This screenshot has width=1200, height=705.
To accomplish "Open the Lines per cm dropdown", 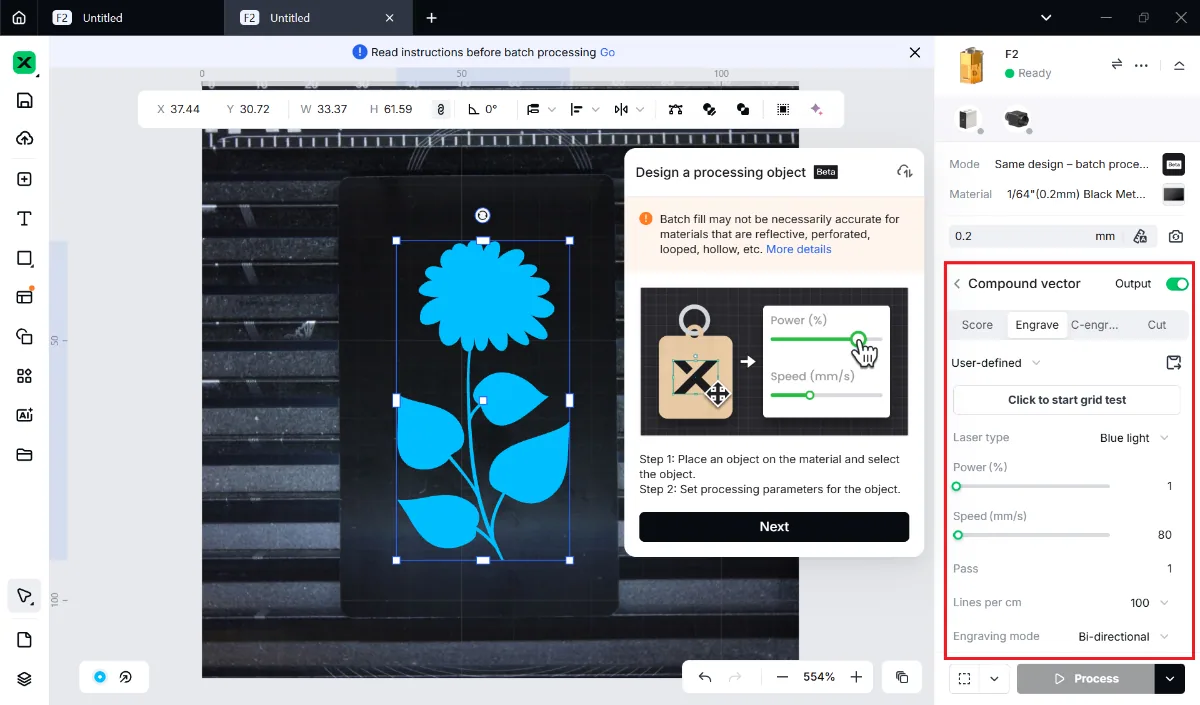I will [x=1149, y=603].
